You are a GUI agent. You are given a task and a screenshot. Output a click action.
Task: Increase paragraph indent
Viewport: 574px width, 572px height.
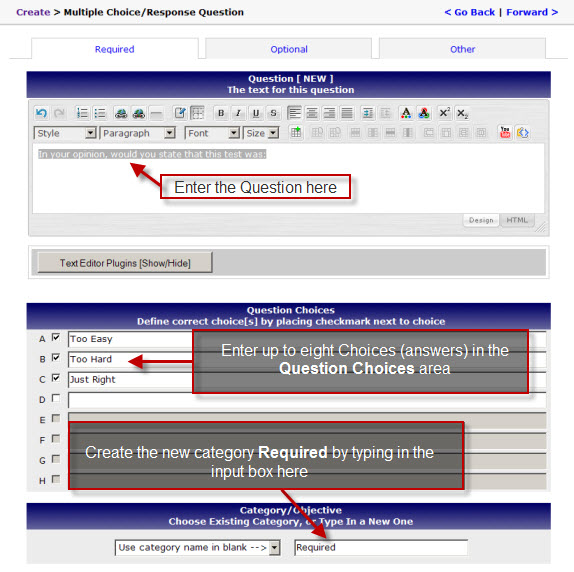point(368,113)
